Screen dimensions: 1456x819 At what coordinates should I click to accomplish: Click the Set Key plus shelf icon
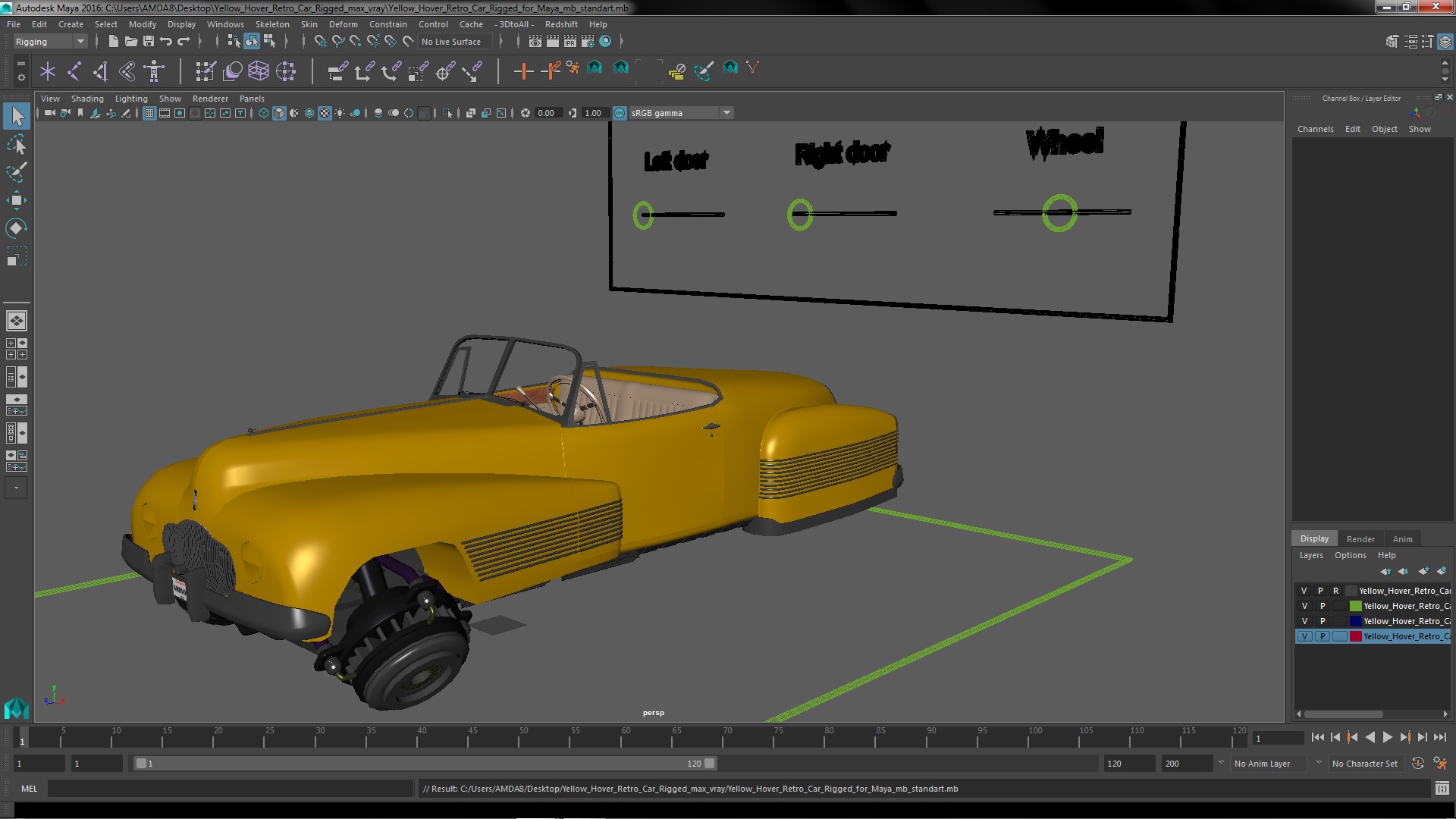coord(522,72)
